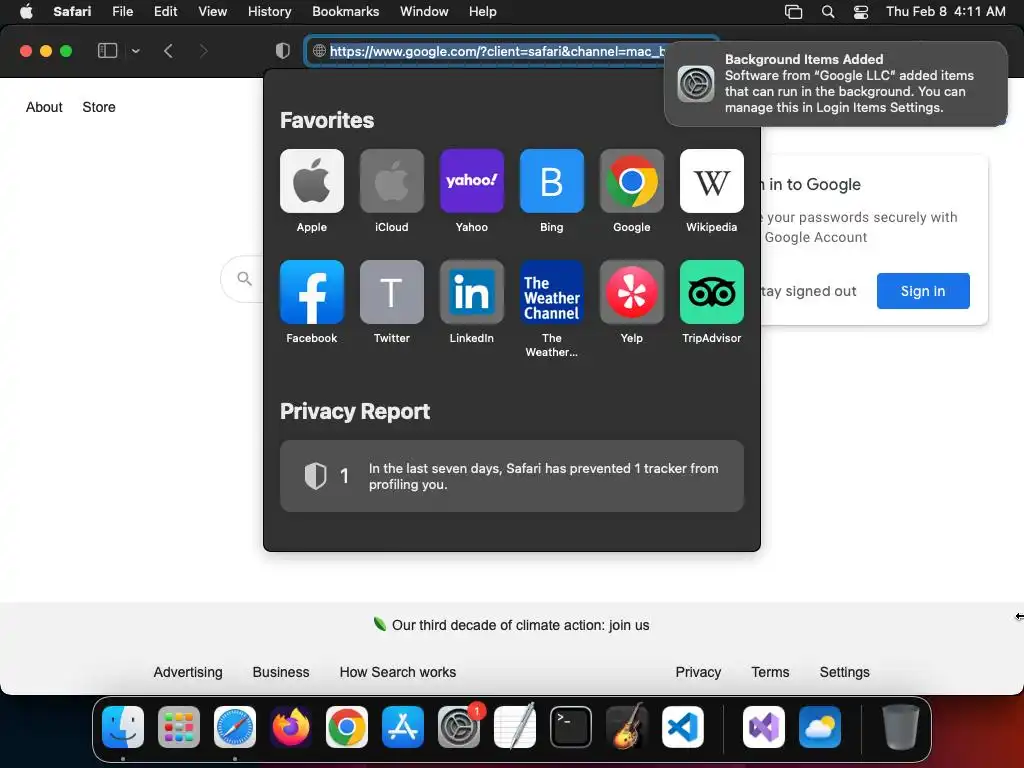The image size is (1024, 768).
Task: Open the Edit menu
Action: pyautogui.click(x=165, y=11)
